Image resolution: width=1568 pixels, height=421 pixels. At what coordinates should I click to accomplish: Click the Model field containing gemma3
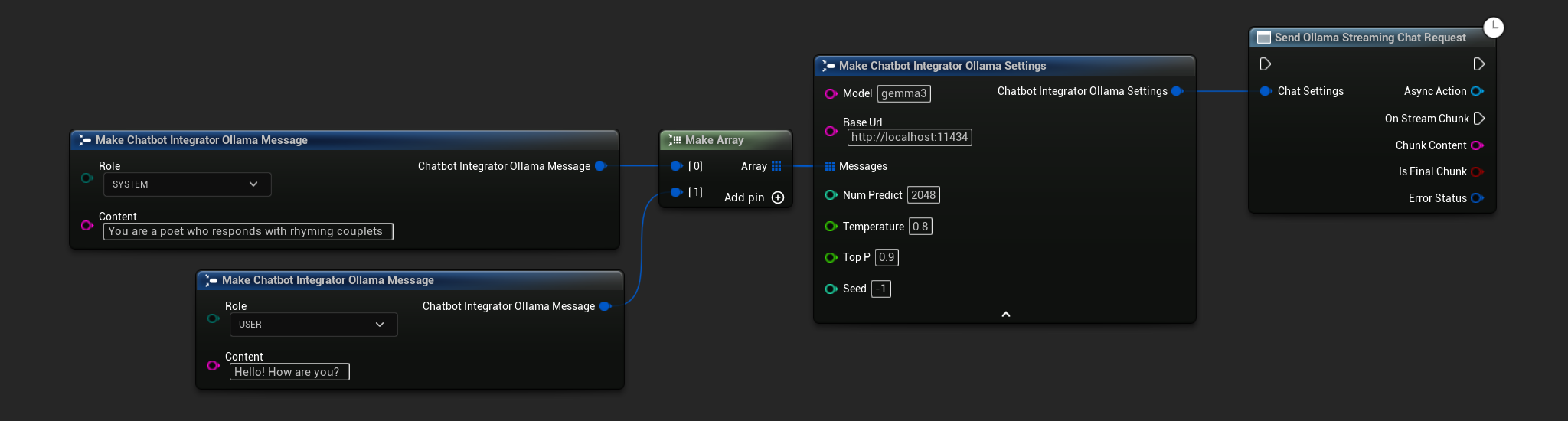pos(903,93)
